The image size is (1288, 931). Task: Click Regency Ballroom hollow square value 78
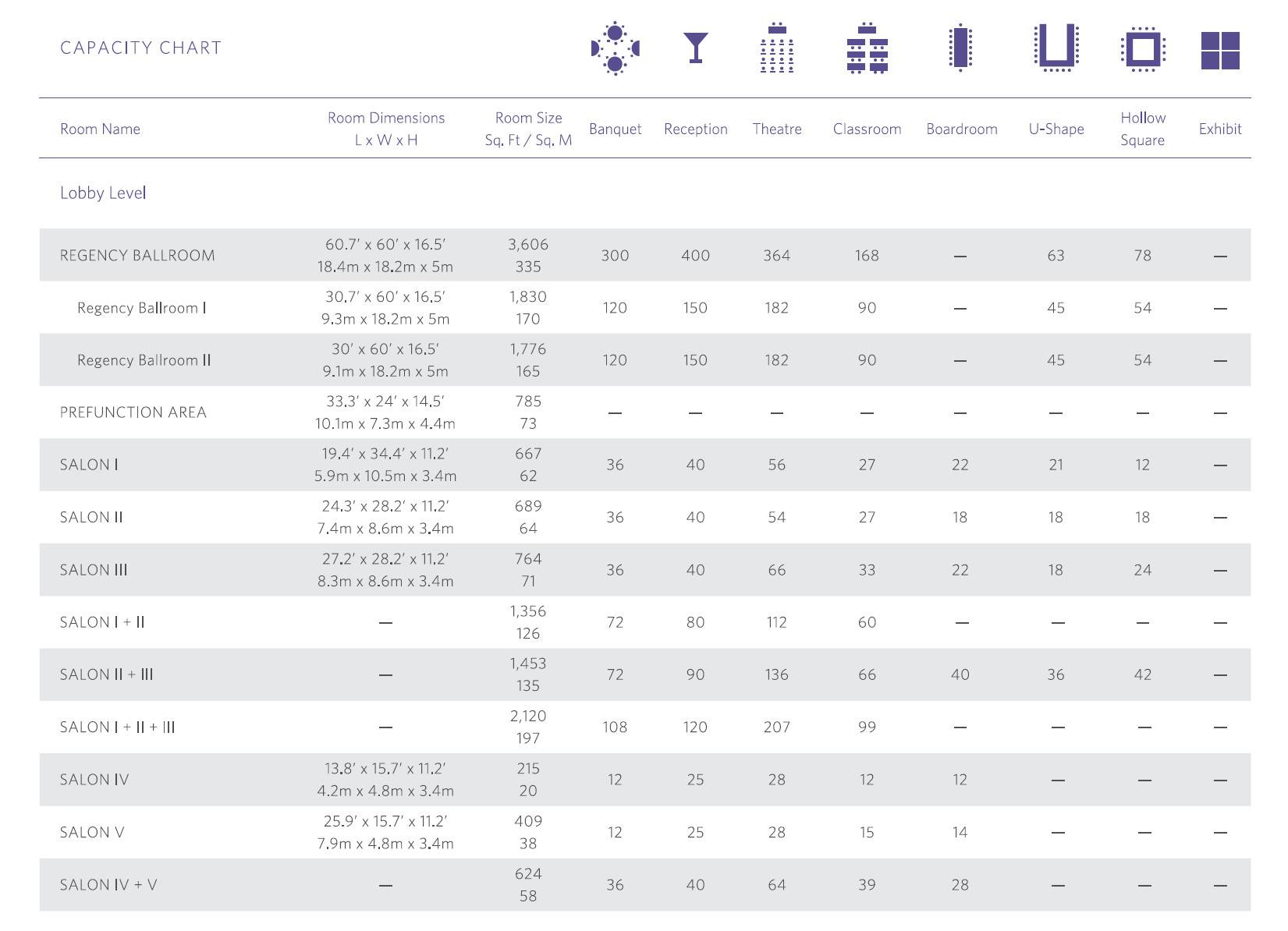click(x=1143, y=255)
